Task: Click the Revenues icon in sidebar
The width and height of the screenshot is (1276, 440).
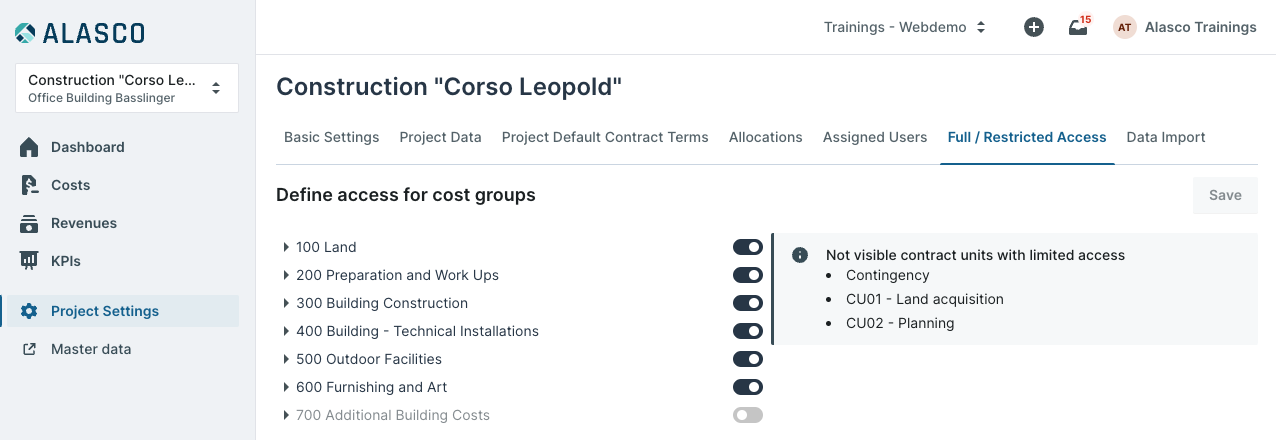Action: (x=29, y=223)
